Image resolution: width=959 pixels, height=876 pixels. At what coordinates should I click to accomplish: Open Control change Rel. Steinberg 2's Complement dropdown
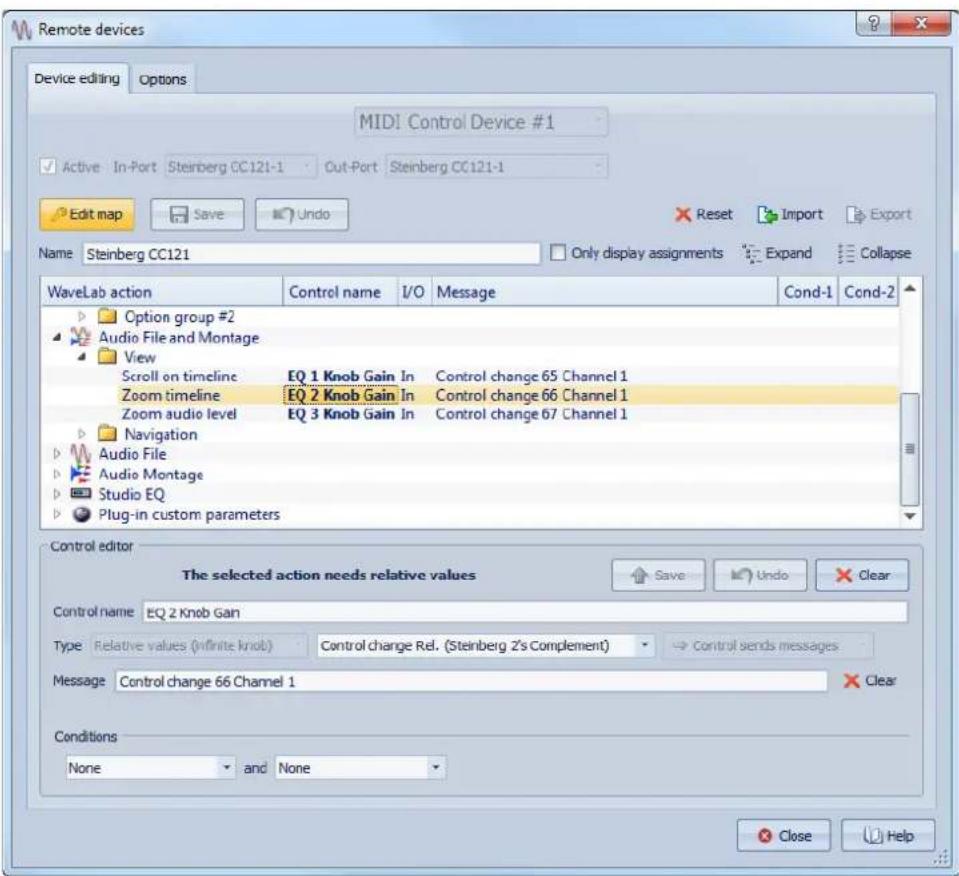[x=486, y=646]
